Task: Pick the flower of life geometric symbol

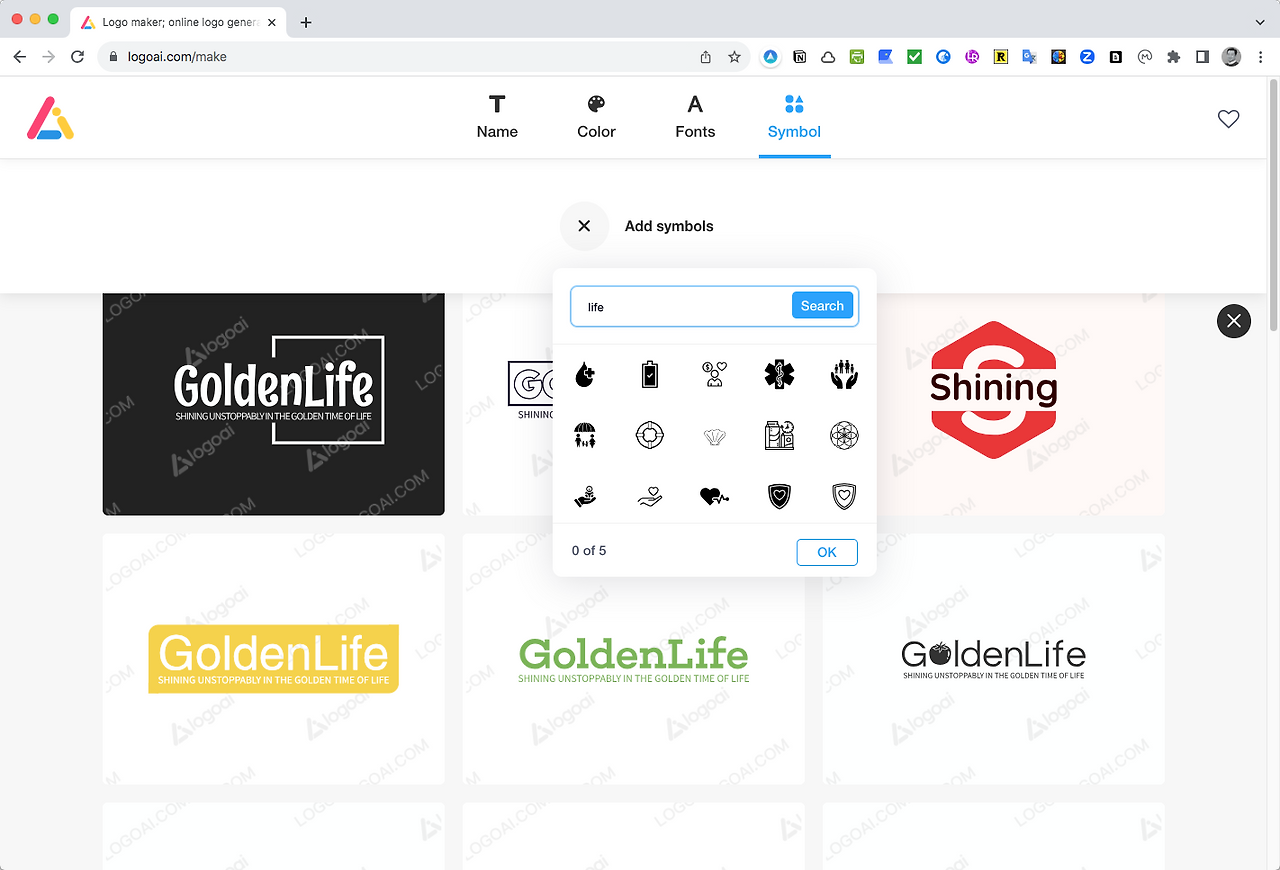Action: pos(845,435)
